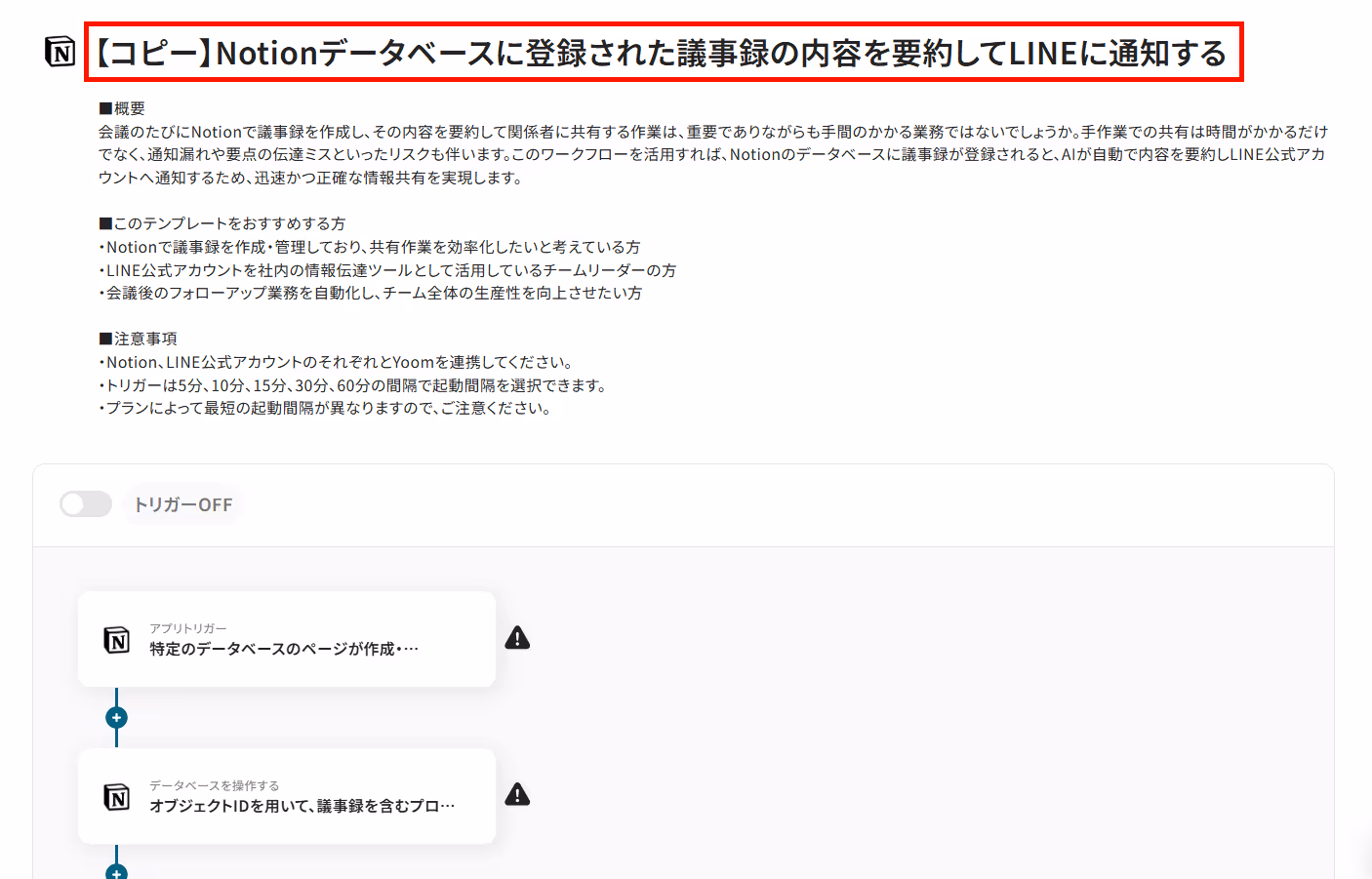Click the ■このテンプレートをおすすめする方 heading
Viewport: 1372px width, 879px height.
click(x=222, y=223)
